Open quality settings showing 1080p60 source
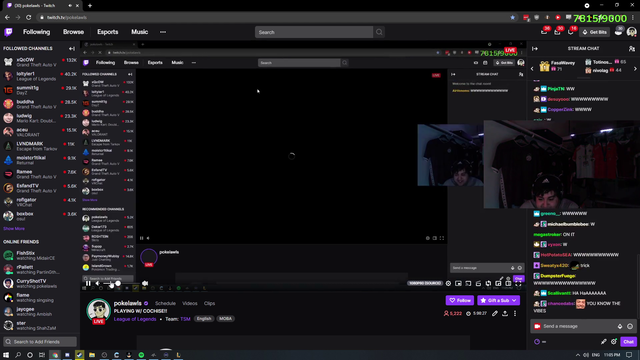This screenshot has height=360, width=640. point(424,283)
